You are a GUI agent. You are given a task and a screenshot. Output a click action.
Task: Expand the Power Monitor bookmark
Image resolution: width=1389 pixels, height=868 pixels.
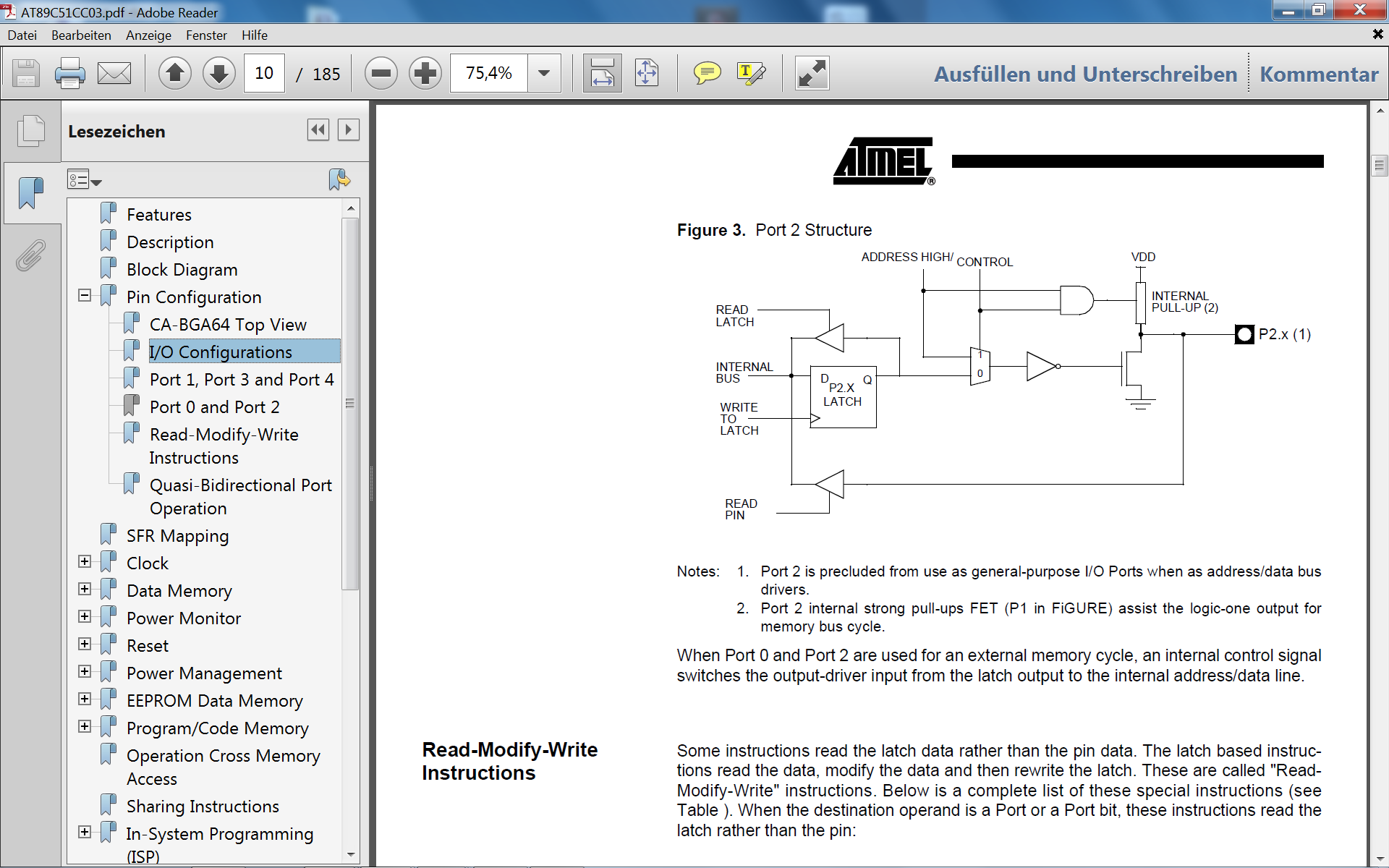click(85, 616)
